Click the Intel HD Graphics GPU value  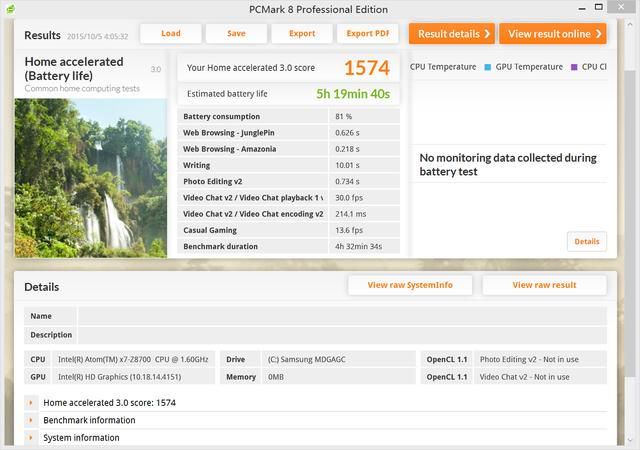click(120, 377)
